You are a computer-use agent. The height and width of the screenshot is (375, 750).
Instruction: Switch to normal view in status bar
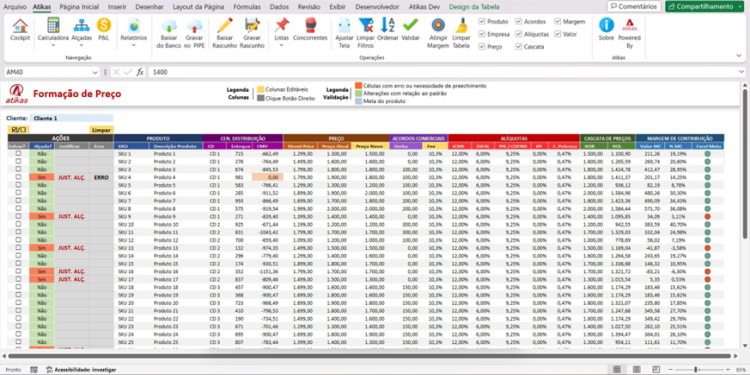(618, 370)
